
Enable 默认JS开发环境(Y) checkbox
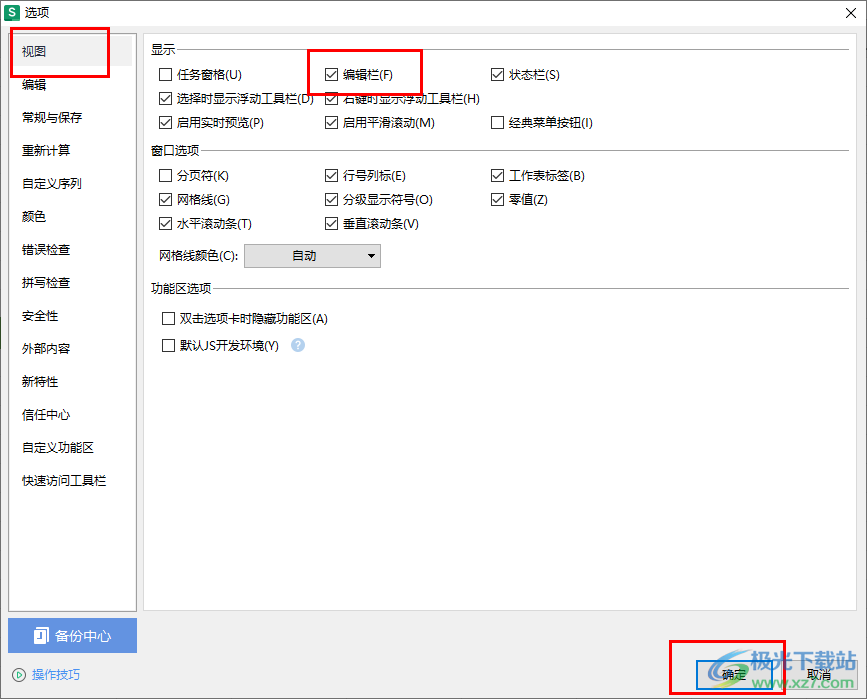pyautogui.click(x=168, y=346)
